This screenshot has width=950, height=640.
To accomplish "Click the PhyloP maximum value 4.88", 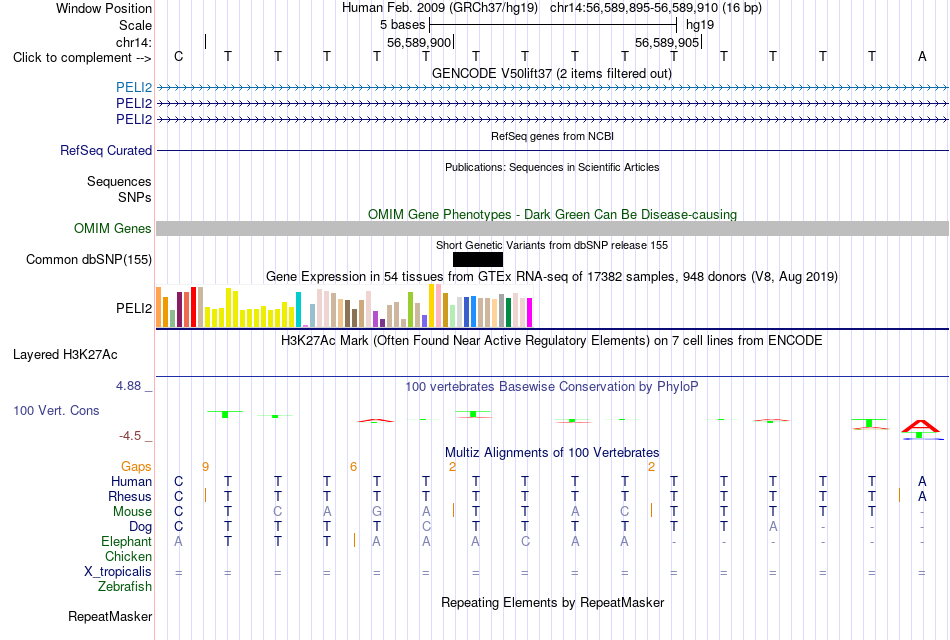I will (128, 385).
